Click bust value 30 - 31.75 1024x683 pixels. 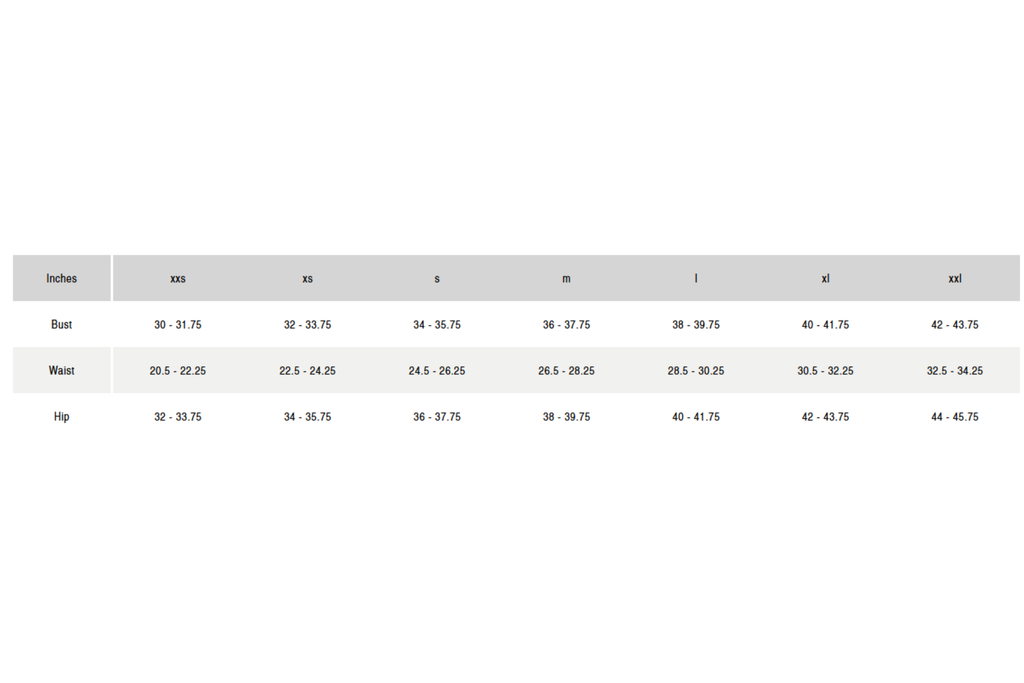coord(178,325)
